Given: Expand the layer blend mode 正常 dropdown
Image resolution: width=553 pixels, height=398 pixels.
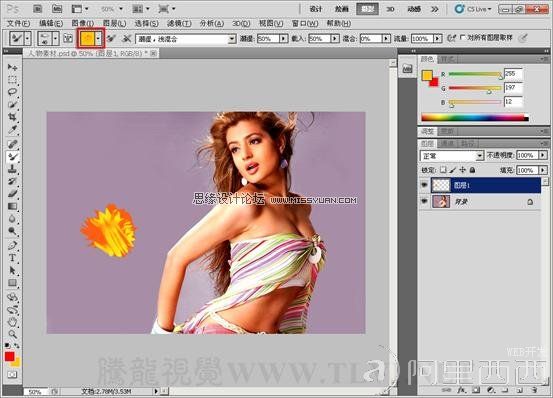Looking at the screenshot, I should tap(451, 155).
